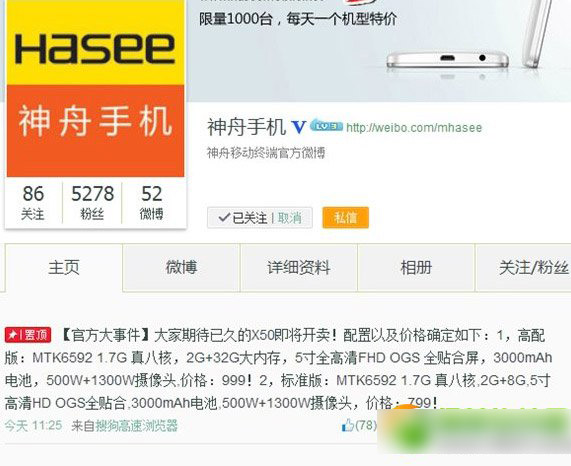The image size is (571, 466).
Task: Click the thumbs-up like icon (78)
Action: coord(348,425)
